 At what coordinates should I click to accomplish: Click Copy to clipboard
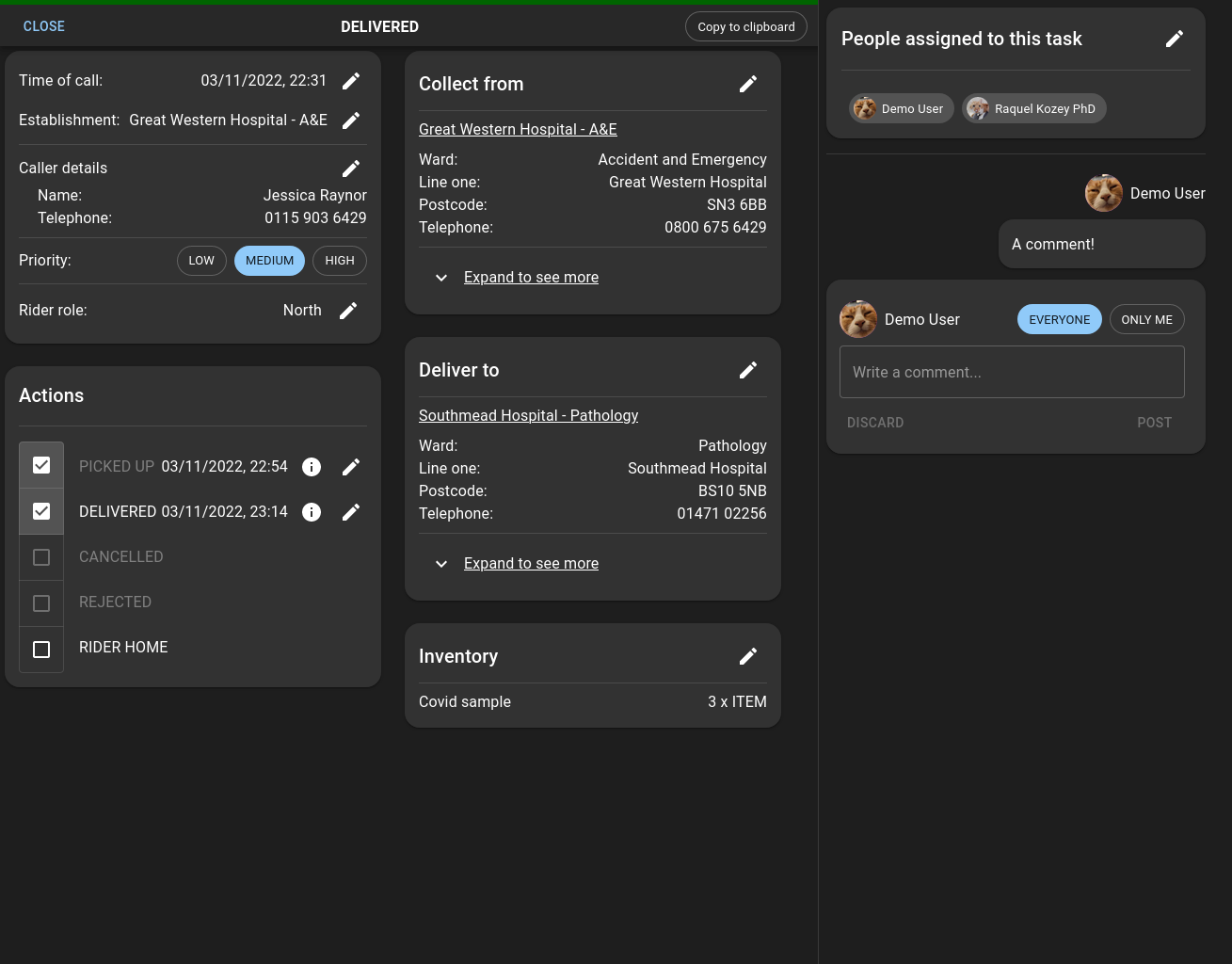point(745,26)
